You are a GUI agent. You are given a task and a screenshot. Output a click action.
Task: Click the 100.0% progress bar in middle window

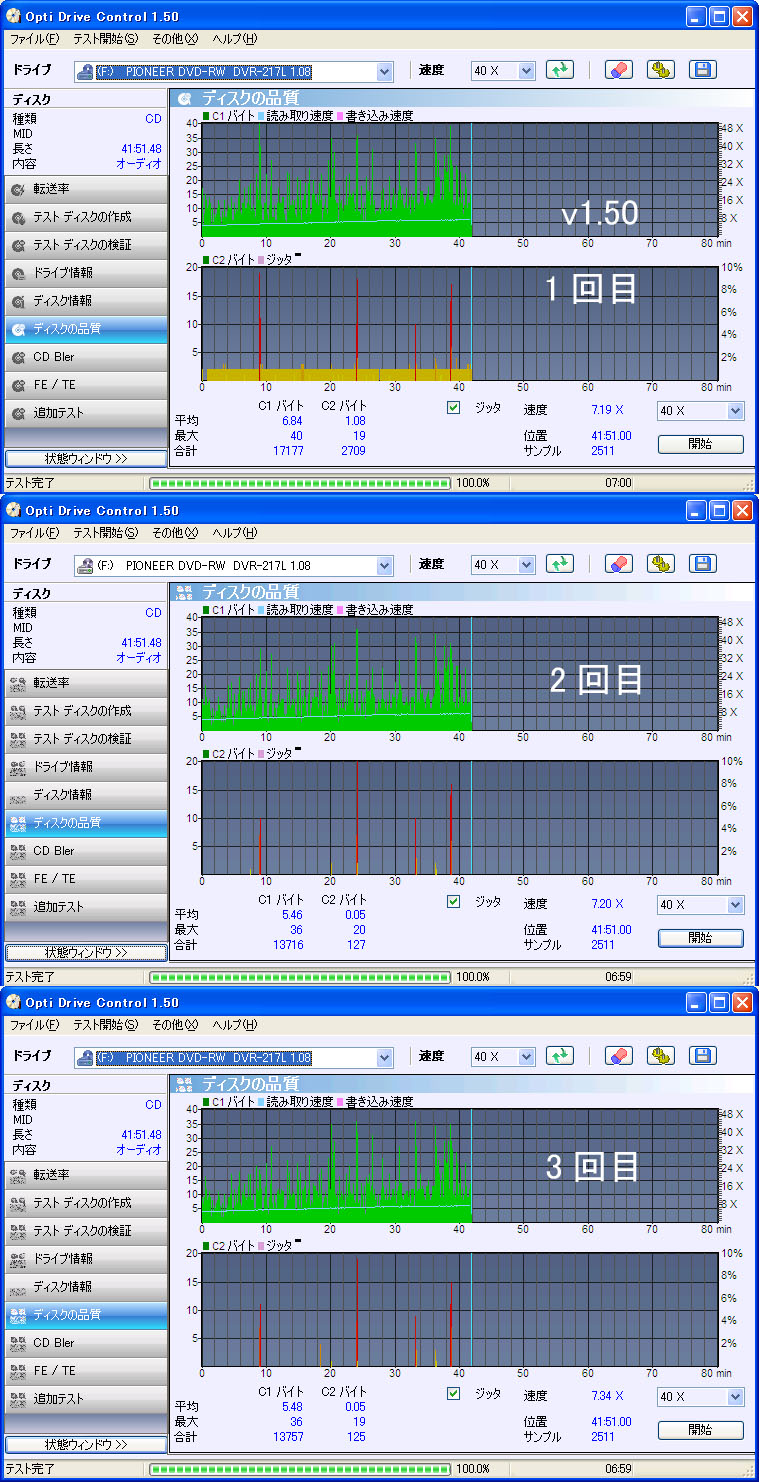pos(300,977)
